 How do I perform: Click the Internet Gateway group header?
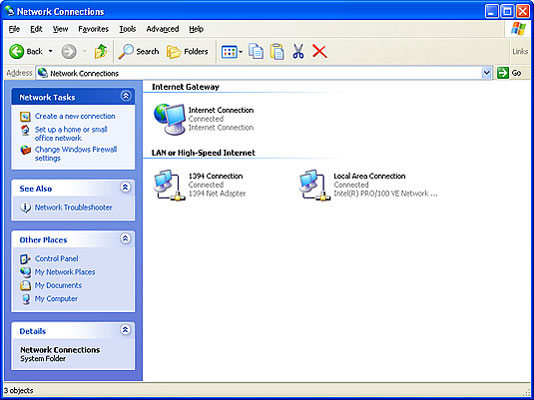coord(185,87)
